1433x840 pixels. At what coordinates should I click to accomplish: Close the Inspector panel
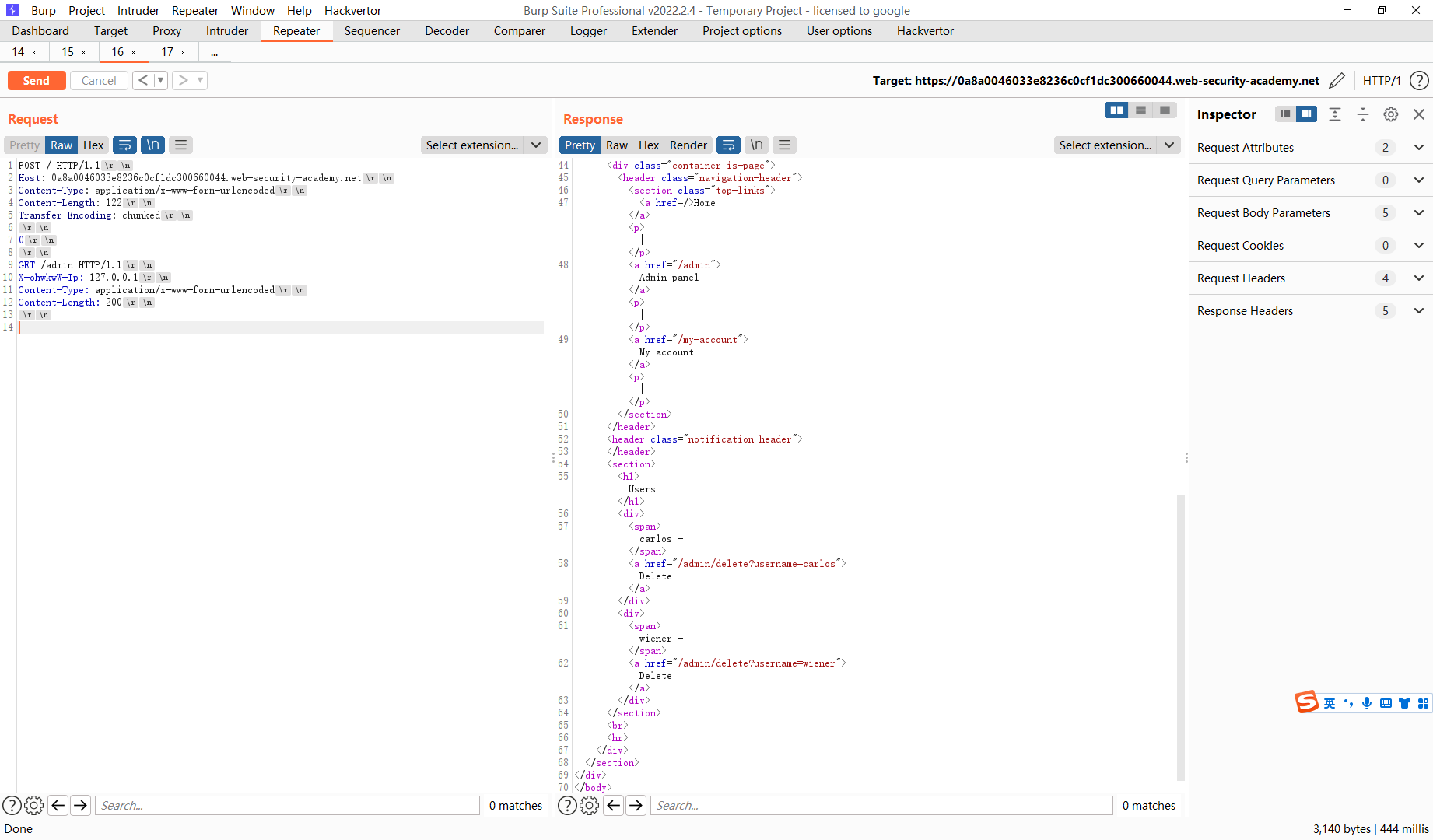tap(1419, 114)
